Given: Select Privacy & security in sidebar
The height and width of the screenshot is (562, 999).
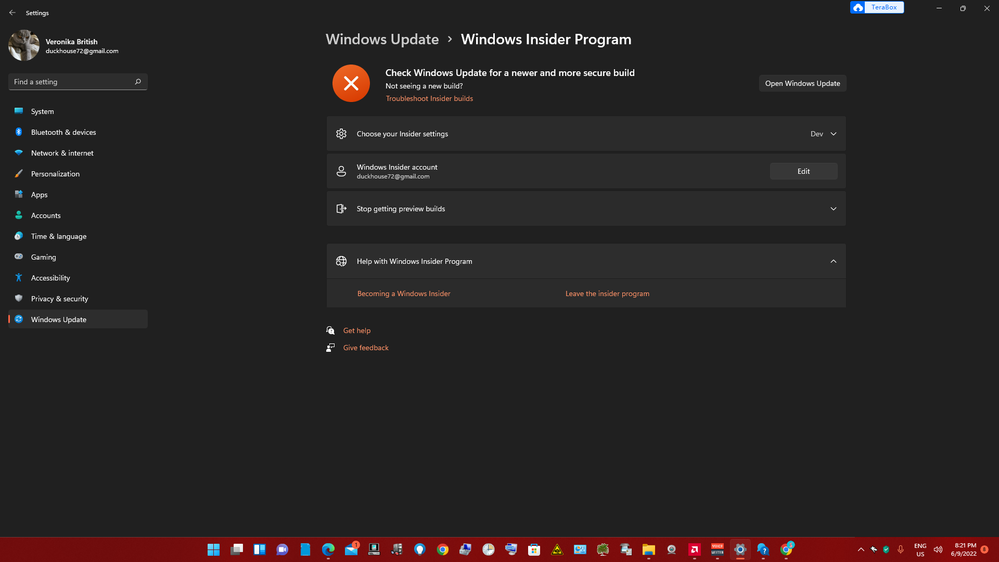Looking at the screenshot, I should point(78,298).
